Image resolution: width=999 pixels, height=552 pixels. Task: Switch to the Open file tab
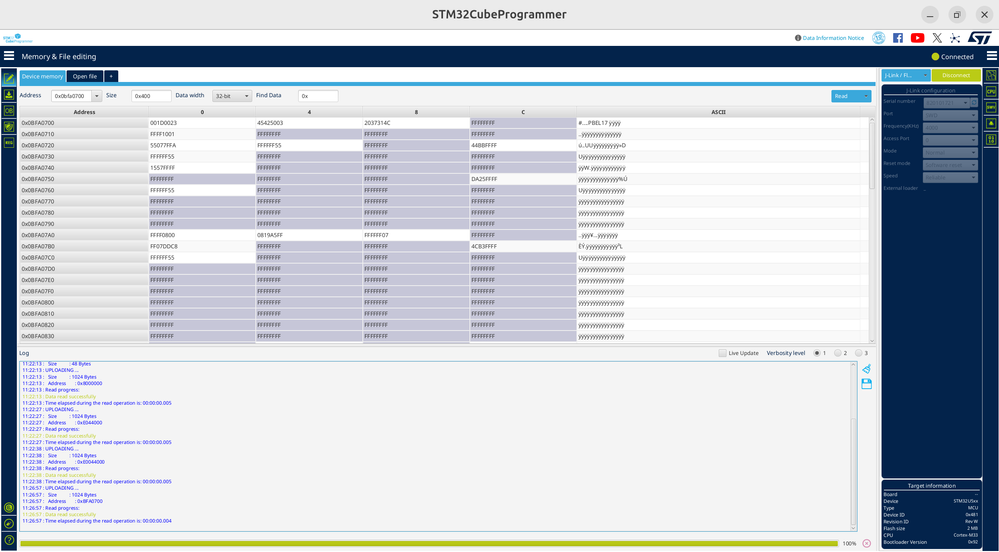tap(85, 76)
